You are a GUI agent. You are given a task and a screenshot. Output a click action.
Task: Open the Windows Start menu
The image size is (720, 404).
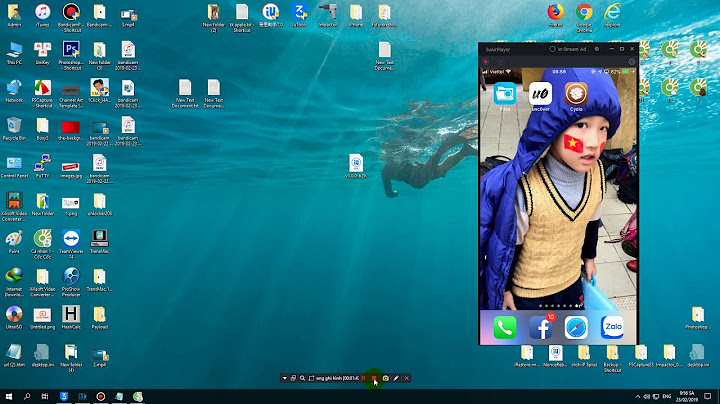tap(9, 396)
